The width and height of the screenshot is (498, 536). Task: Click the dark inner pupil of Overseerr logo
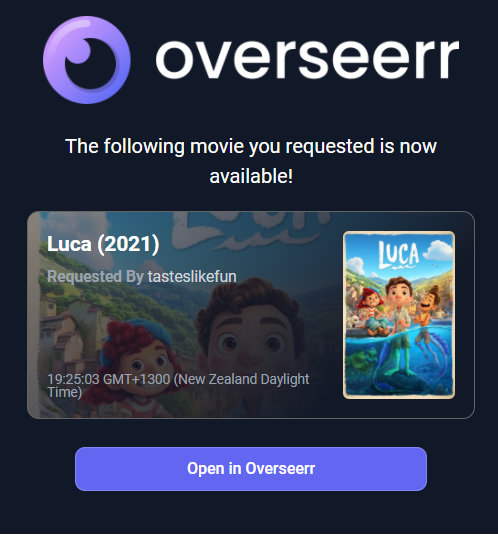(x=90, y=65)
